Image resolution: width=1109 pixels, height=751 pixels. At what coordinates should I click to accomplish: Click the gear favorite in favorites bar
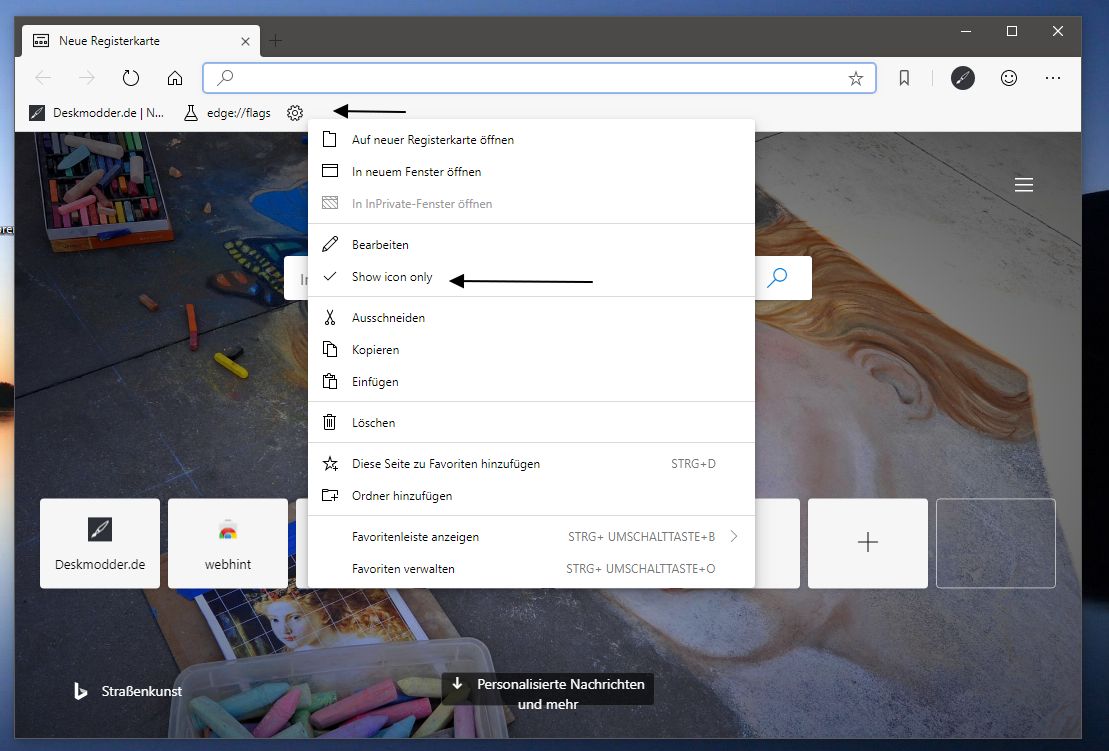[295, 112]
